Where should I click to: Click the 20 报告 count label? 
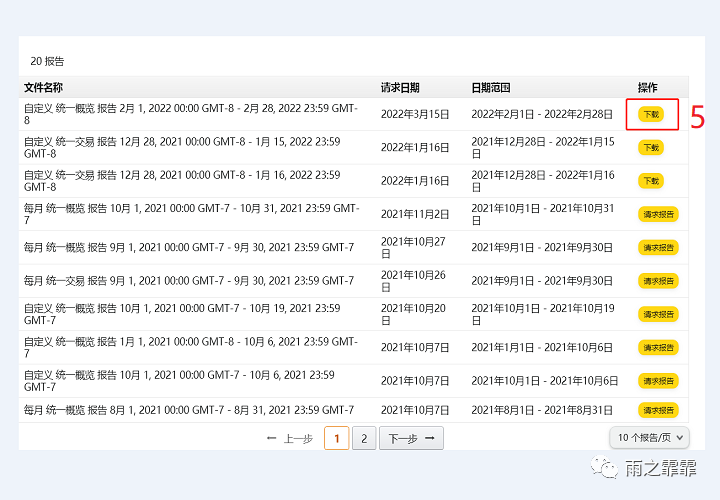(x=47, y=61)
